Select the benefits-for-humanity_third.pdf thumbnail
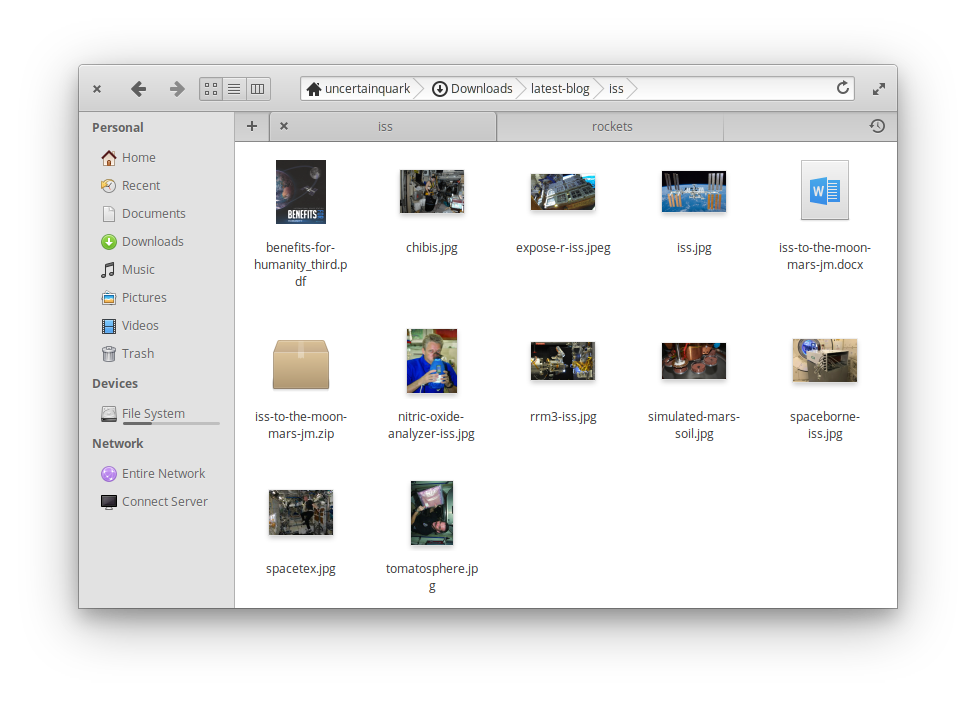 [301, 192]
